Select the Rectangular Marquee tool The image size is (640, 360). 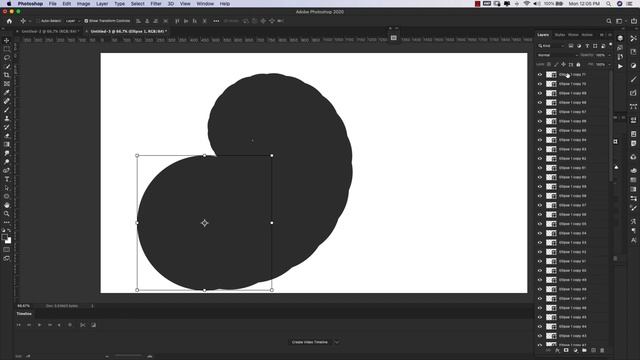pos(7,49)
